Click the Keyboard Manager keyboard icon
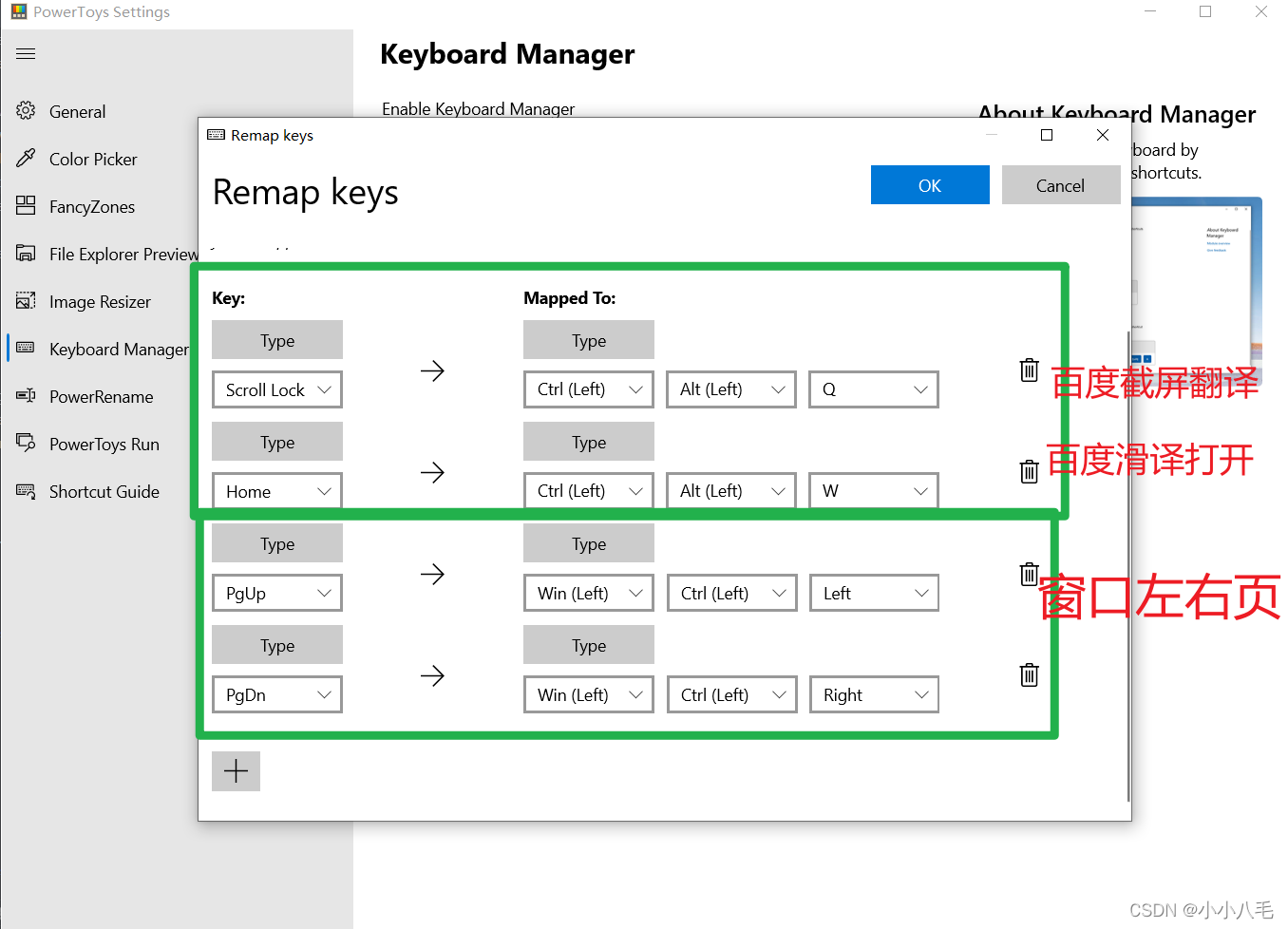Viewport: 1288px width, 929px height. (x=26, y=348)
